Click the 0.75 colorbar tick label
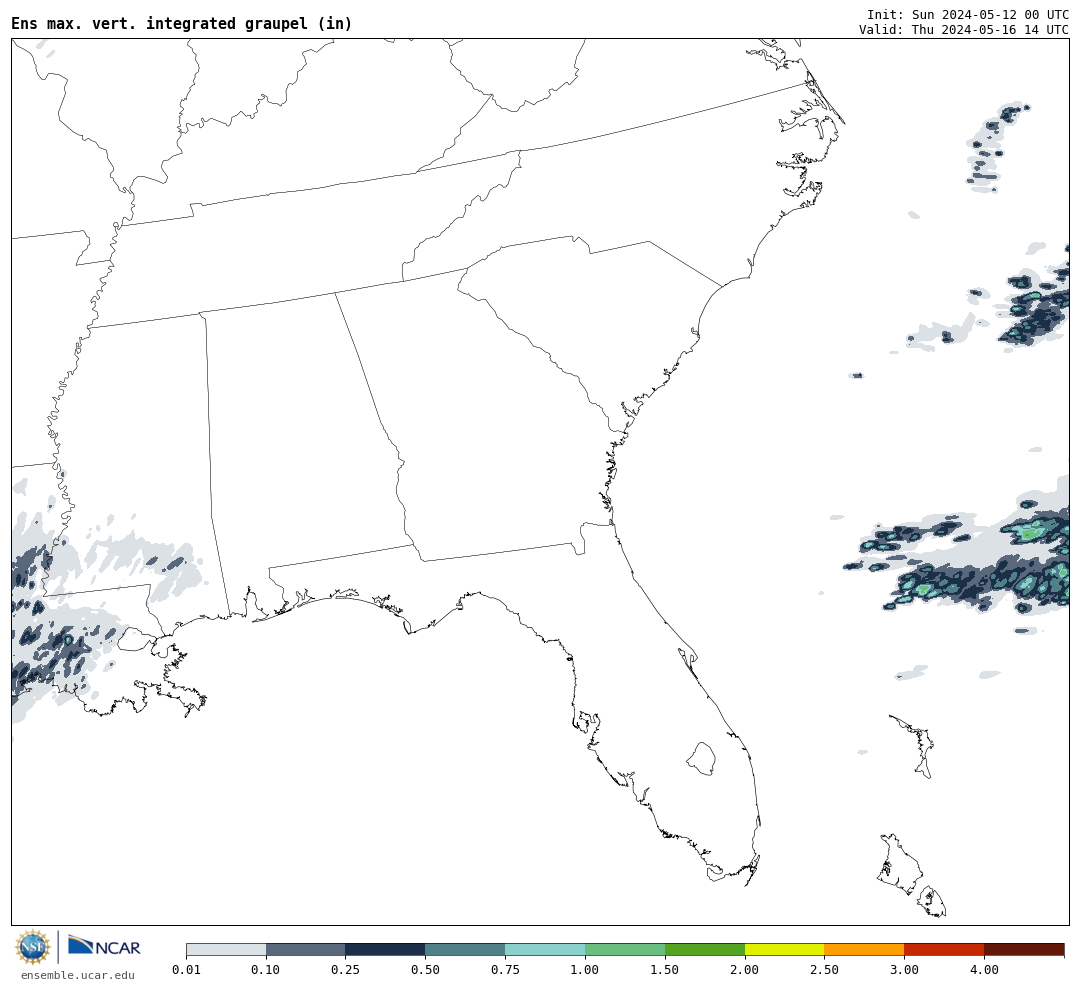This screenshot has width=1080, height=988. click(x=506, y=969)
